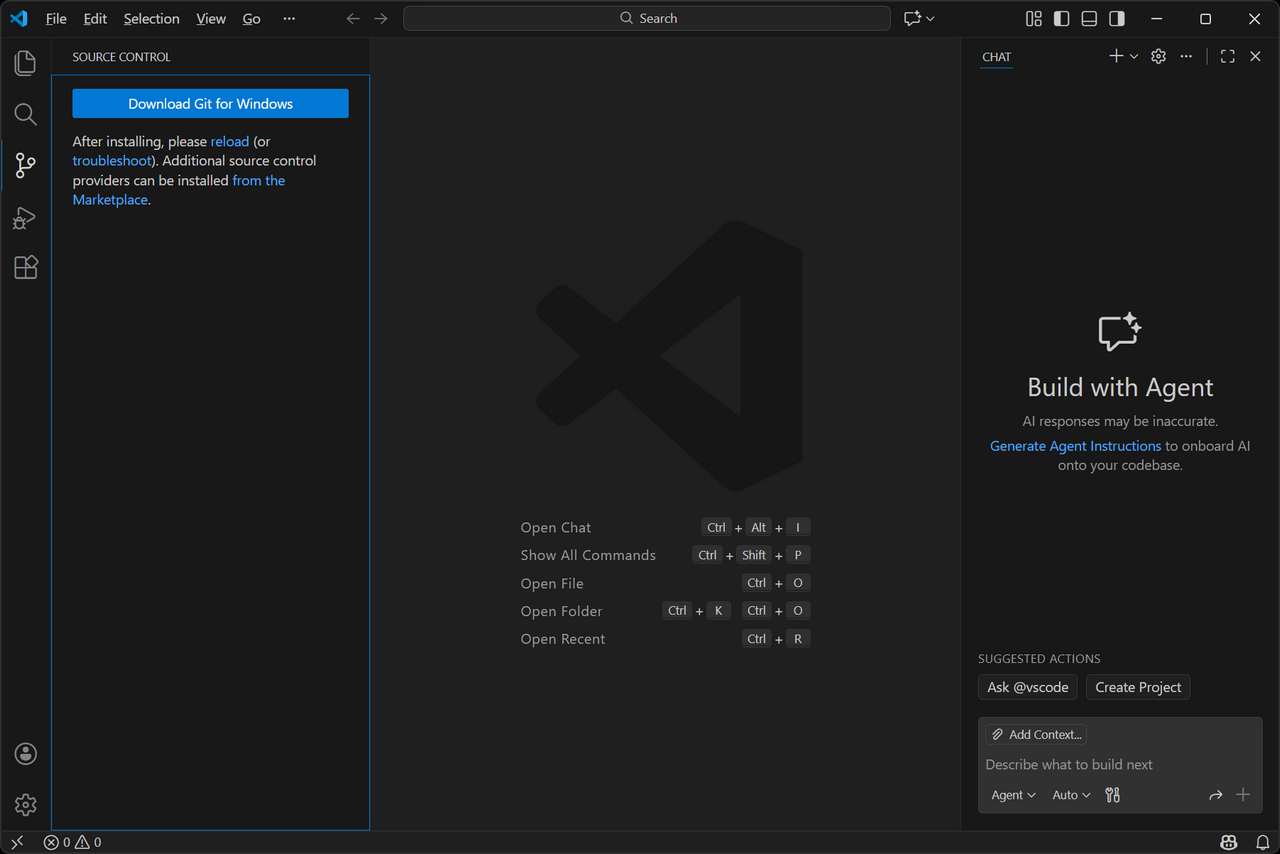Start a new chat with plus icon
Image resolution: width=1280 pixels, height=854 pixels.
tap(1116, 56)
